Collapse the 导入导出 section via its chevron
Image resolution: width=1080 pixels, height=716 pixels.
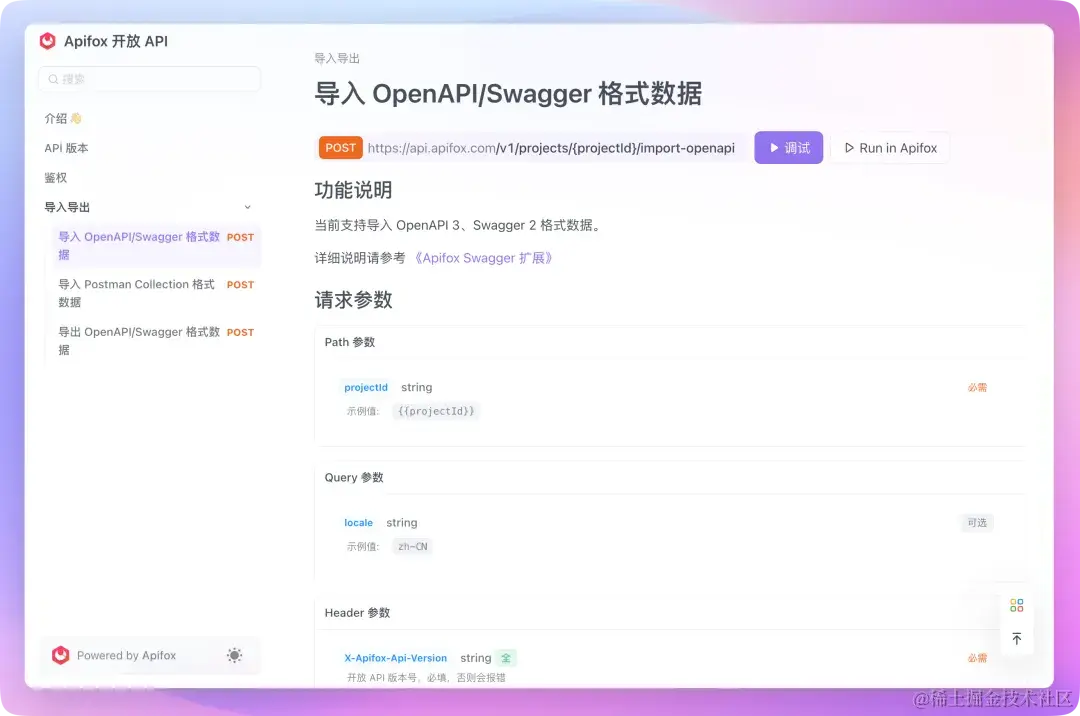click(x=247, y=207)
